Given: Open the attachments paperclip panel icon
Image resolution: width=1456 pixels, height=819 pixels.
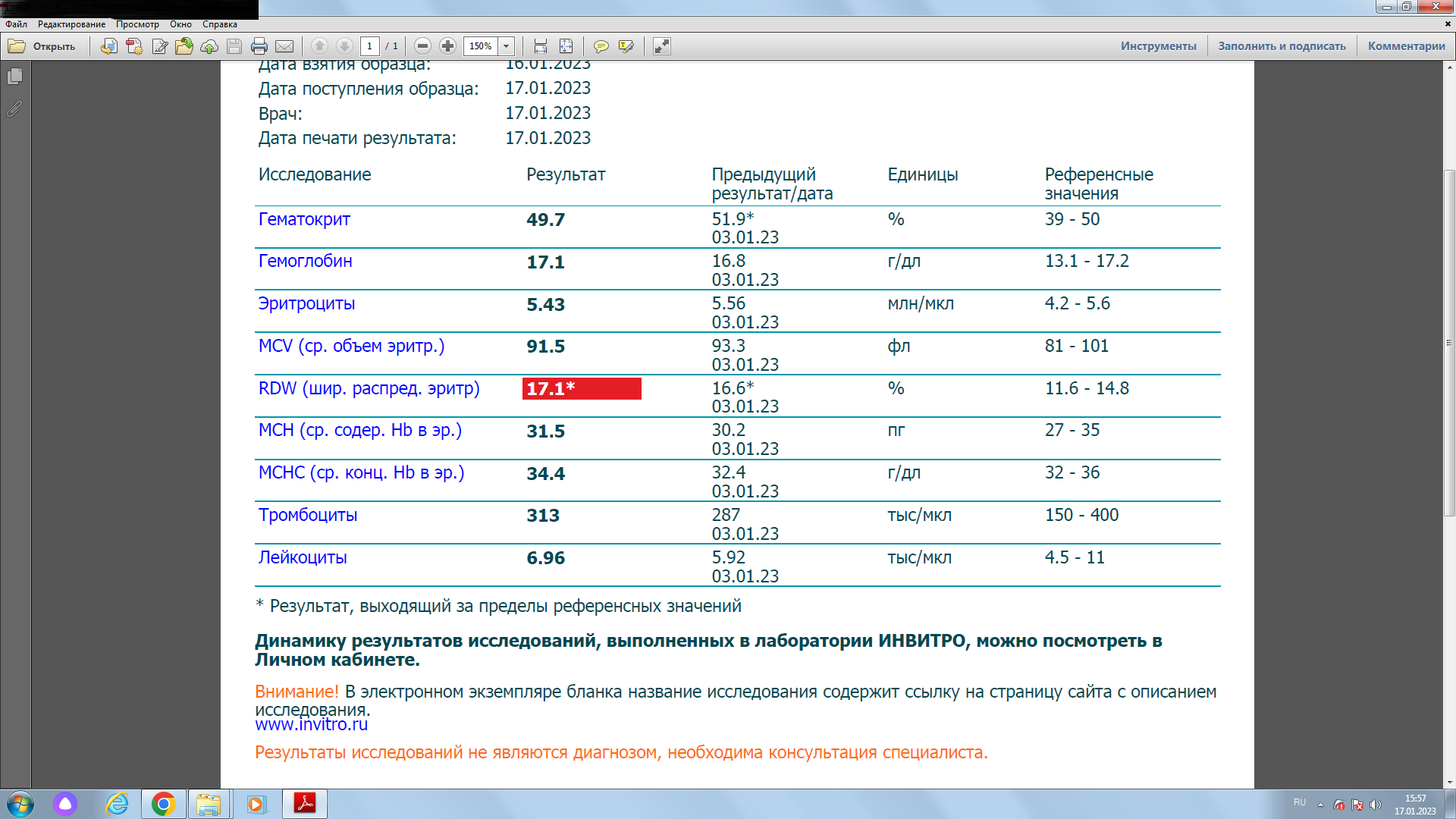Looking at the screenshot, I should 14,109.
